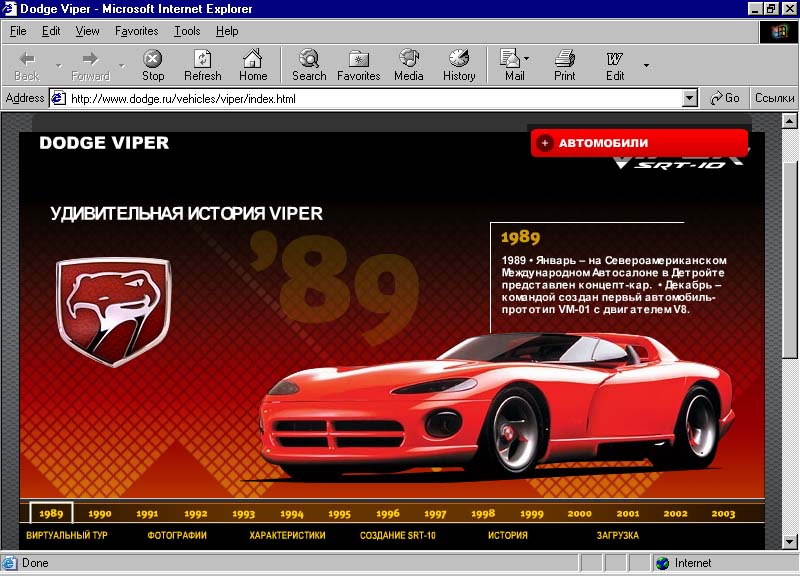
Task: Click the Windows flag throbber logo
Action: (779, 32)
